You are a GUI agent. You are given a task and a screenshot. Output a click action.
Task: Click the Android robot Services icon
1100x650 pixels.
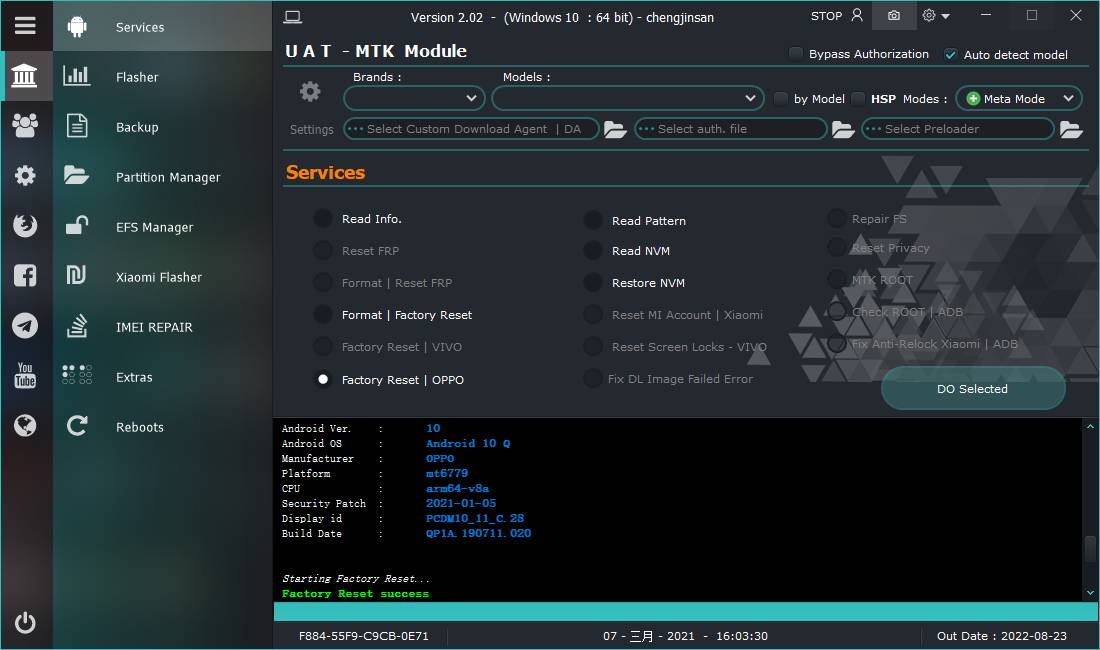(77, 27)
